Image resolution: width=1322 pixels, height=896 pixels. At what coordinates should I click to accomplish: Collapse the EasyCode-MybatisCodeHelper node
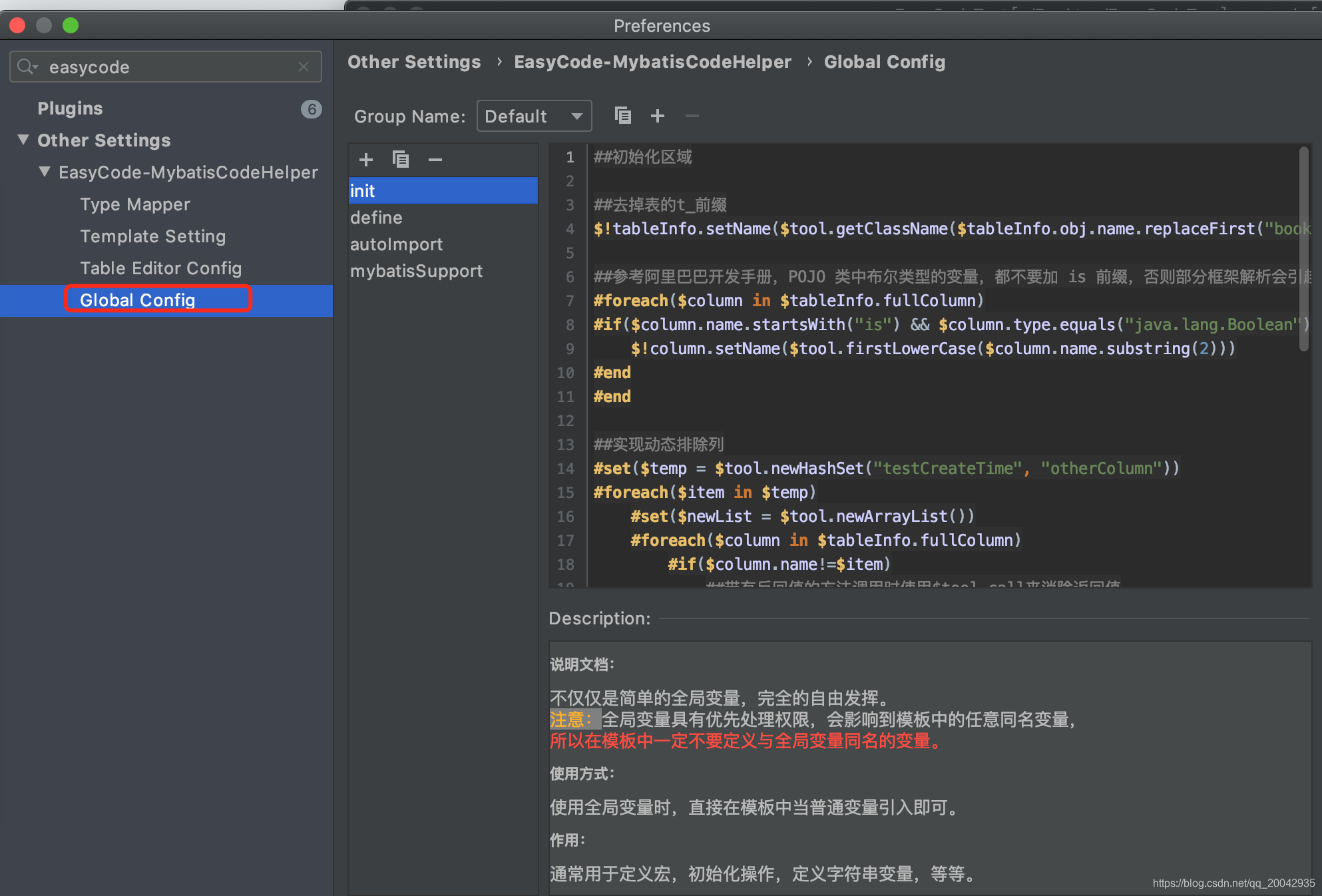44,172
